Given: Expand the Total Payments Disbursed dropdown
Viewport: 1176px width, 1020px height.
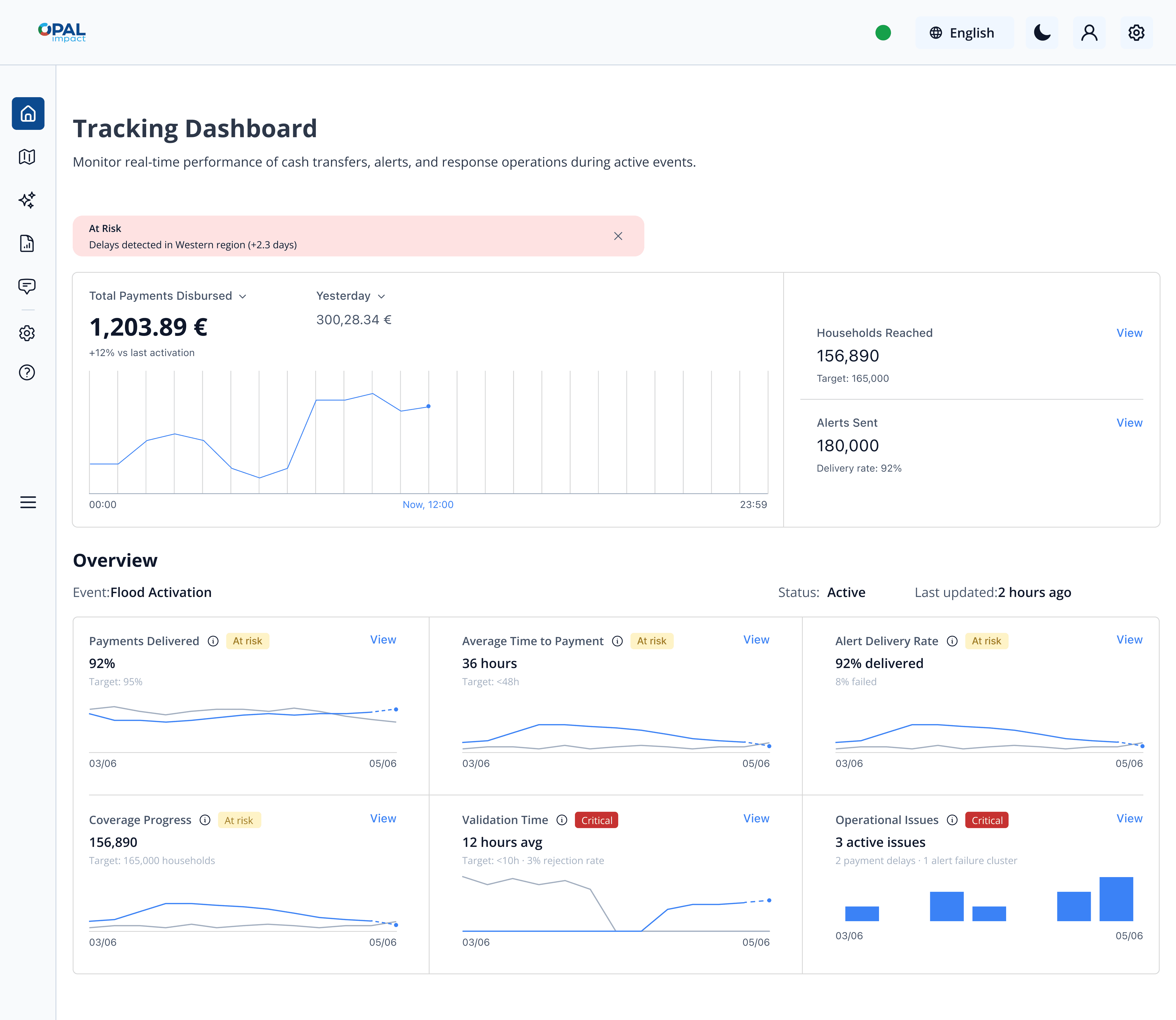Looking at the screenshot, I should coord(168,296).
